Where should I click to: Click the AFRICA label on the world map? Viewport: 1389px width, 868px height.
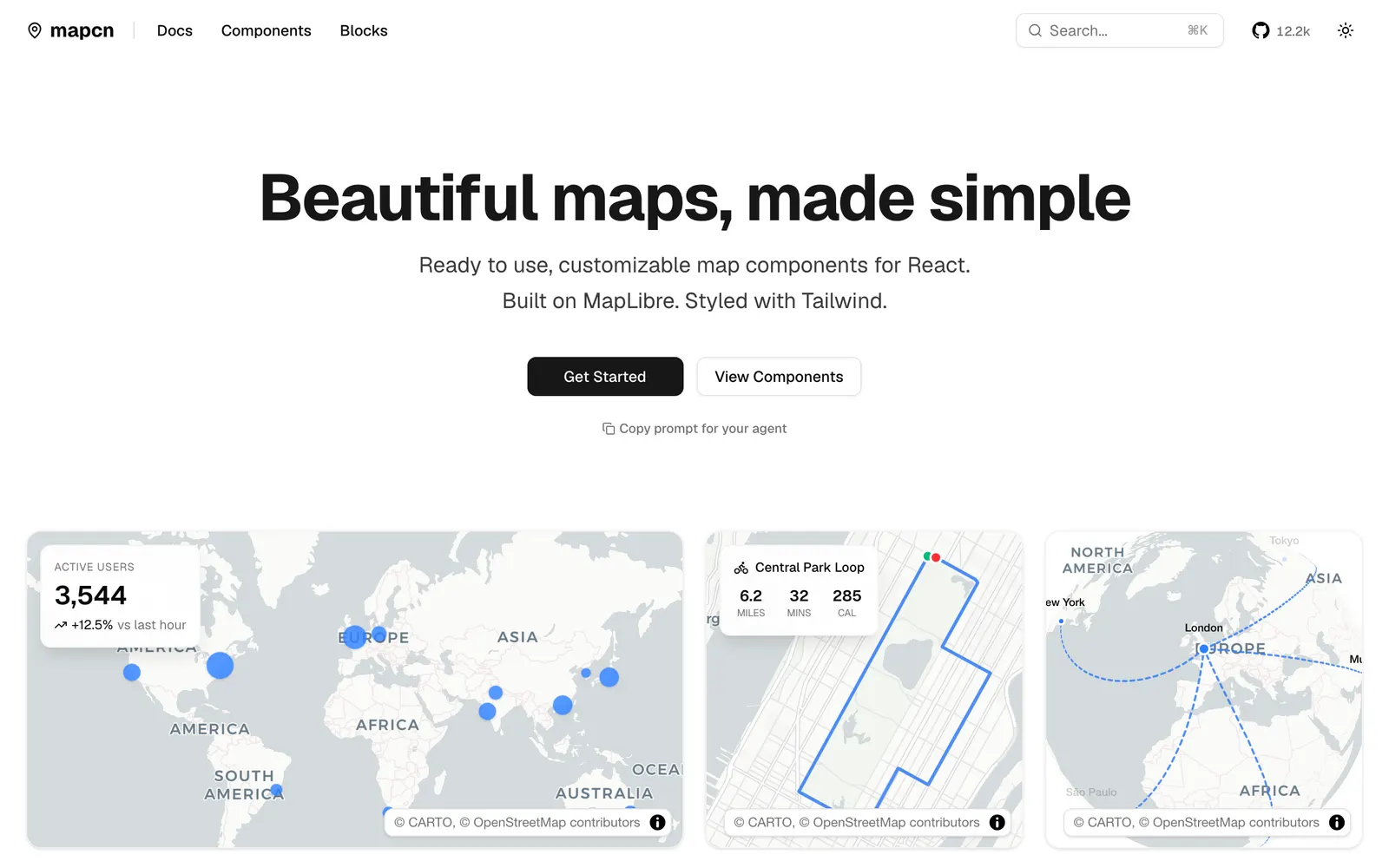pyautogui.click(x=388, y=725)
